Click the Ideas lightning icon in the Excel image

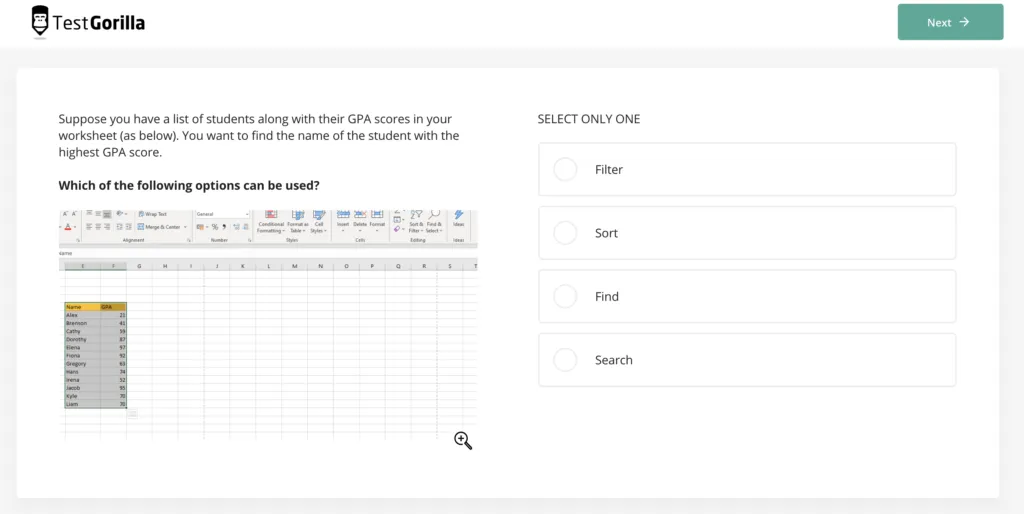[x=458, y=215]
